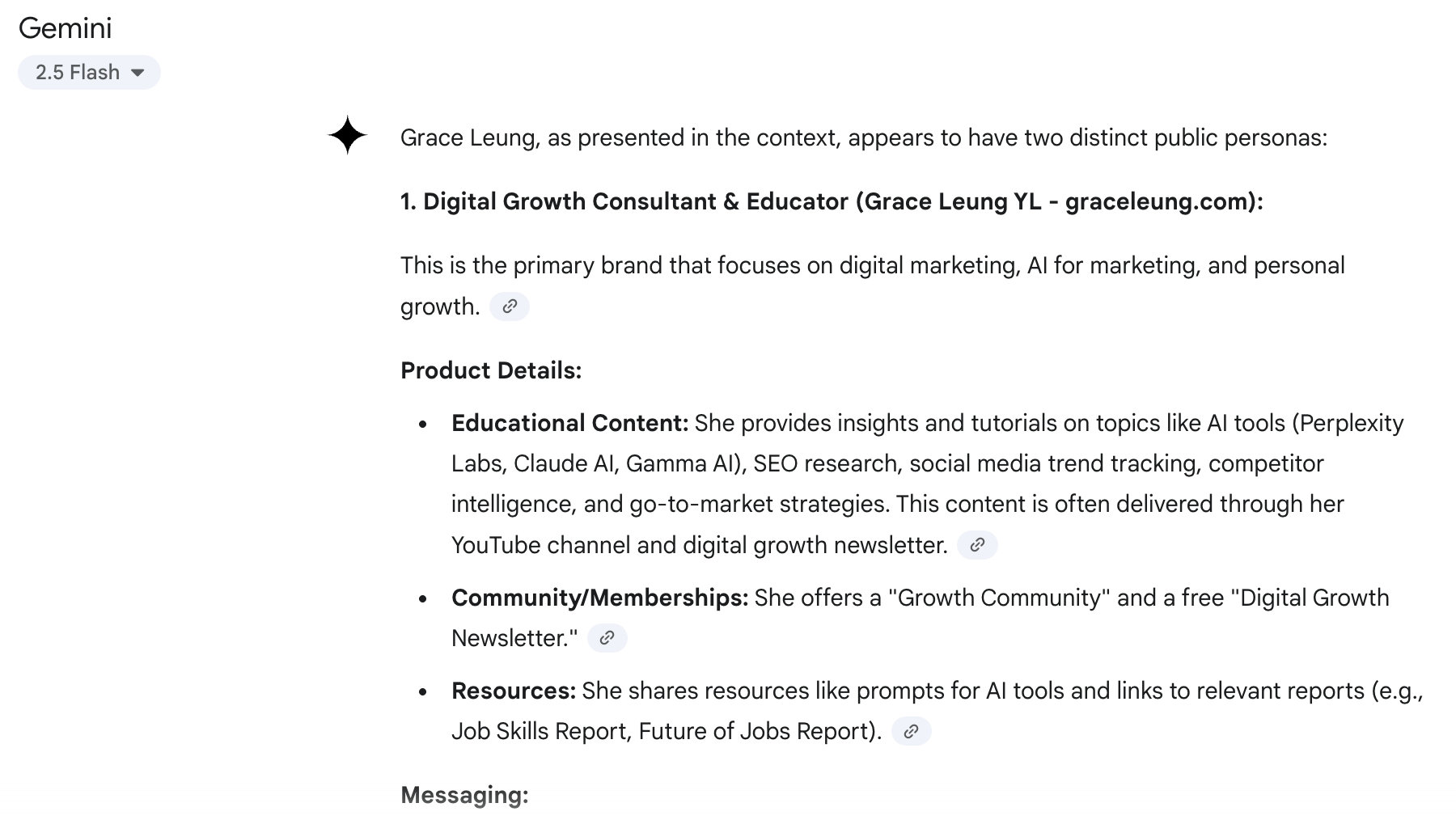Click the Gemini logo text
Screen dimensions: 1456x820
(x=65, y=28)
